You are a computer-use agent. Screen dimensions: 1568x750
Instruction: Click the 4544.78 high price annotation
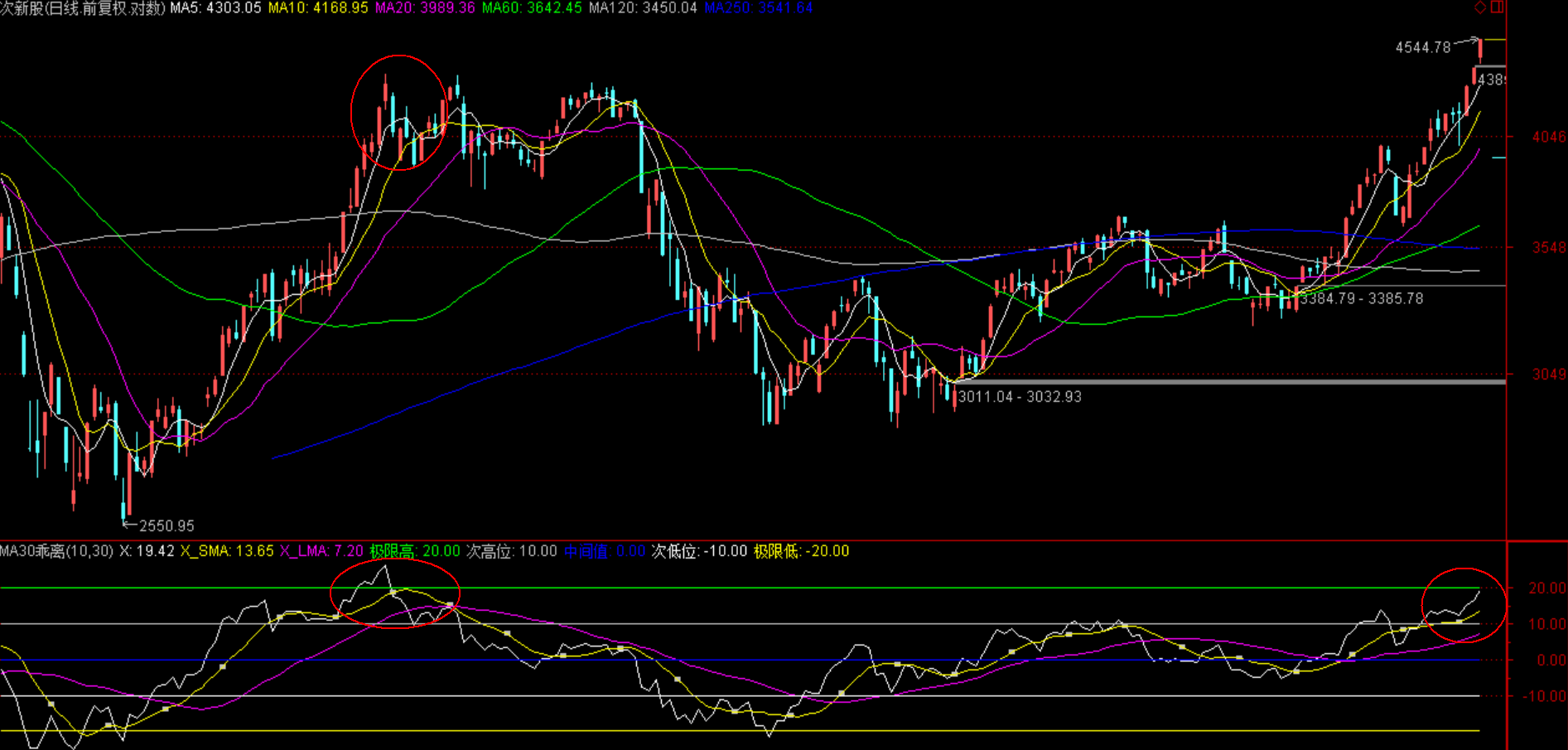point(1423,47)
